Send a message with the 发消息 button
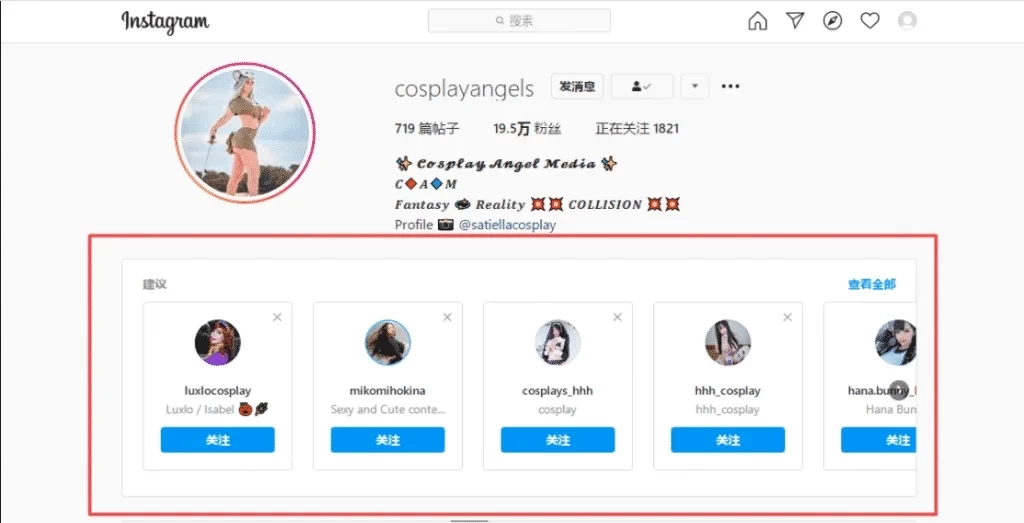Screen dimensions: 1024x523 tap(577, 86)
